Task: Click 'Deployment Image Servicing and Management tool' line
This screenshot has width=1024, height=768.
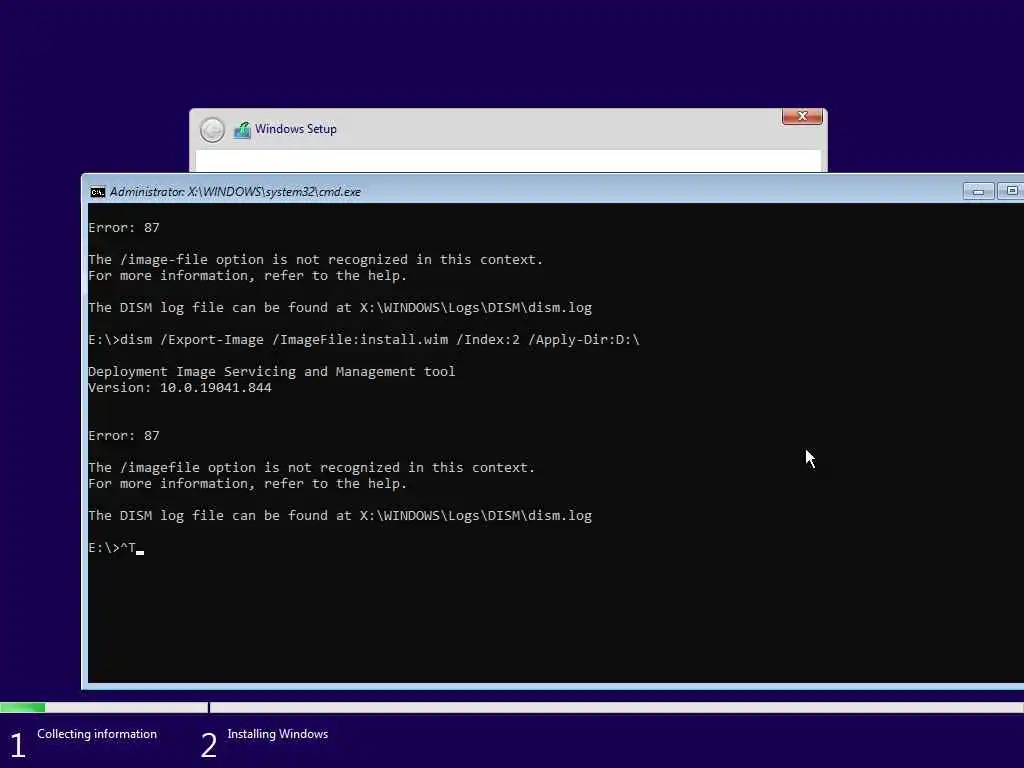Action: point(272,372)
